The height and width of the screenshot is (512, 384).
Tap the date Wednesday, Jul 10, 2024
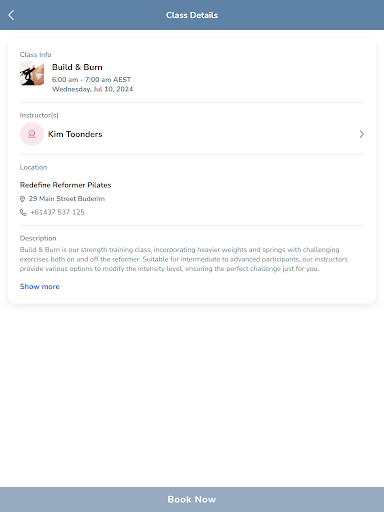(92, 89)
